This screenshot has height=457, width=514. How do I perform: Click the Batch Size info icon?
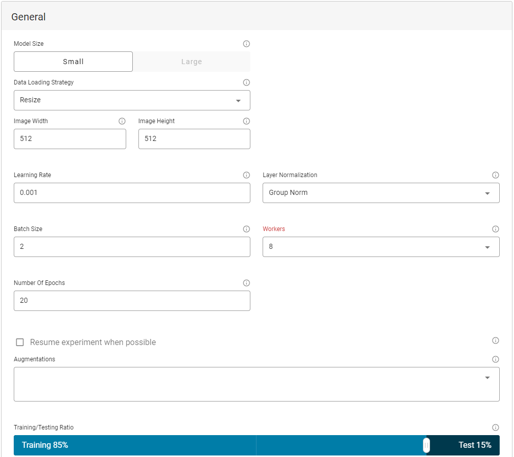[x=246, y=229]
